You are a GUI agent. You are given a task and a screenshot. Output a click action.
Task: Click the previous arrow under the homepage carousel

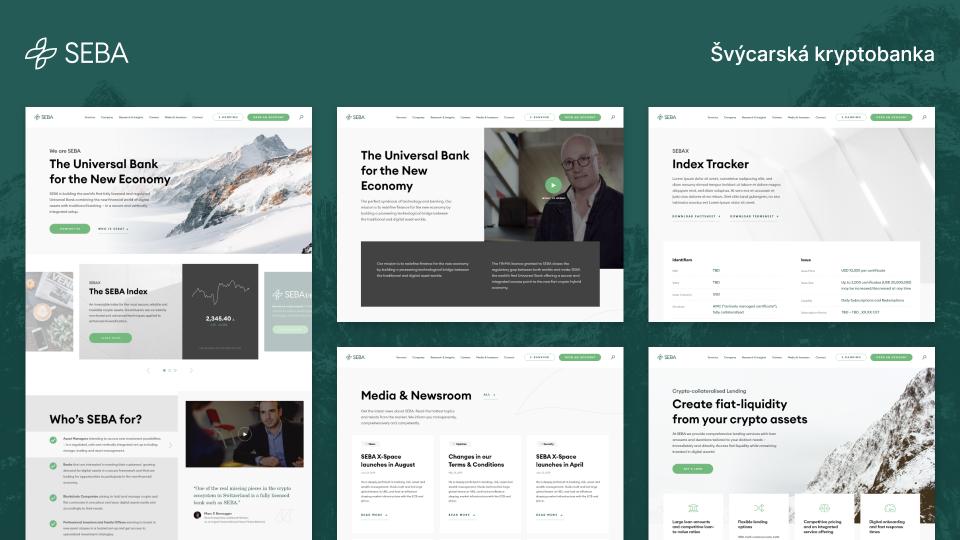tap(148, 370)
